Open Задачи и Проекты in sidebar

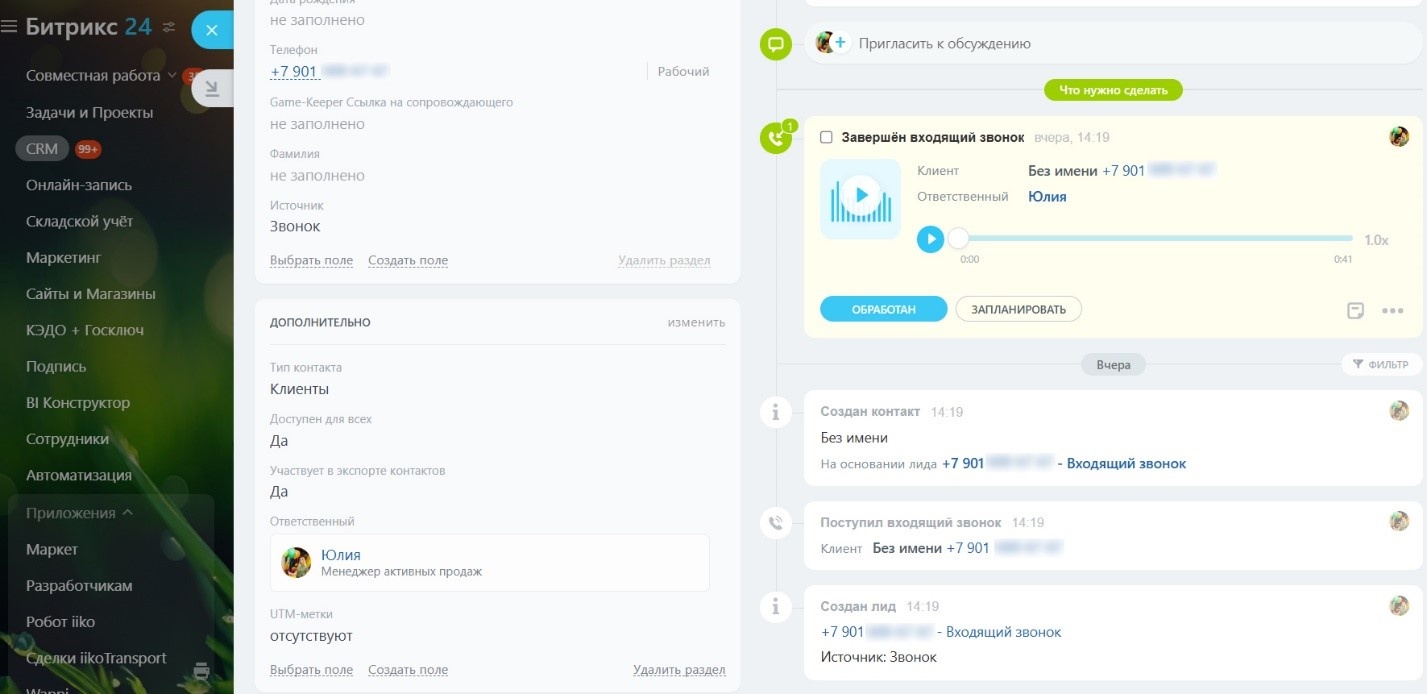pyautogui.click(x=90, y=112)
